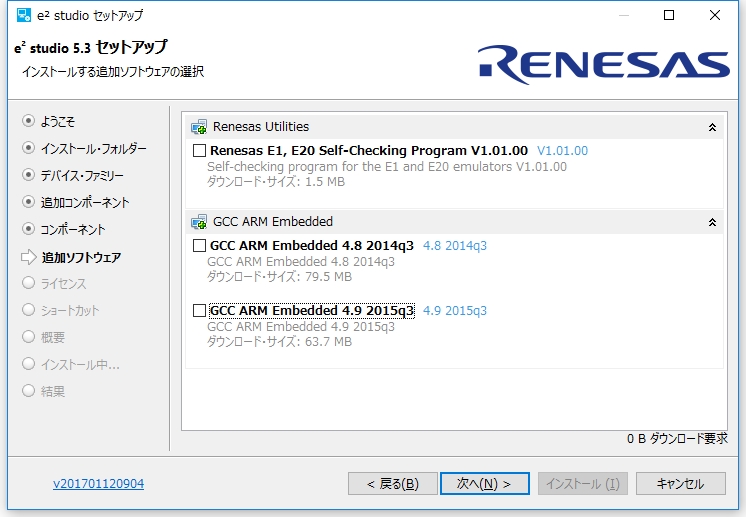The image size is (746, 517).
Task: Select the ショートカット step radio
Action: pos(29,310)
